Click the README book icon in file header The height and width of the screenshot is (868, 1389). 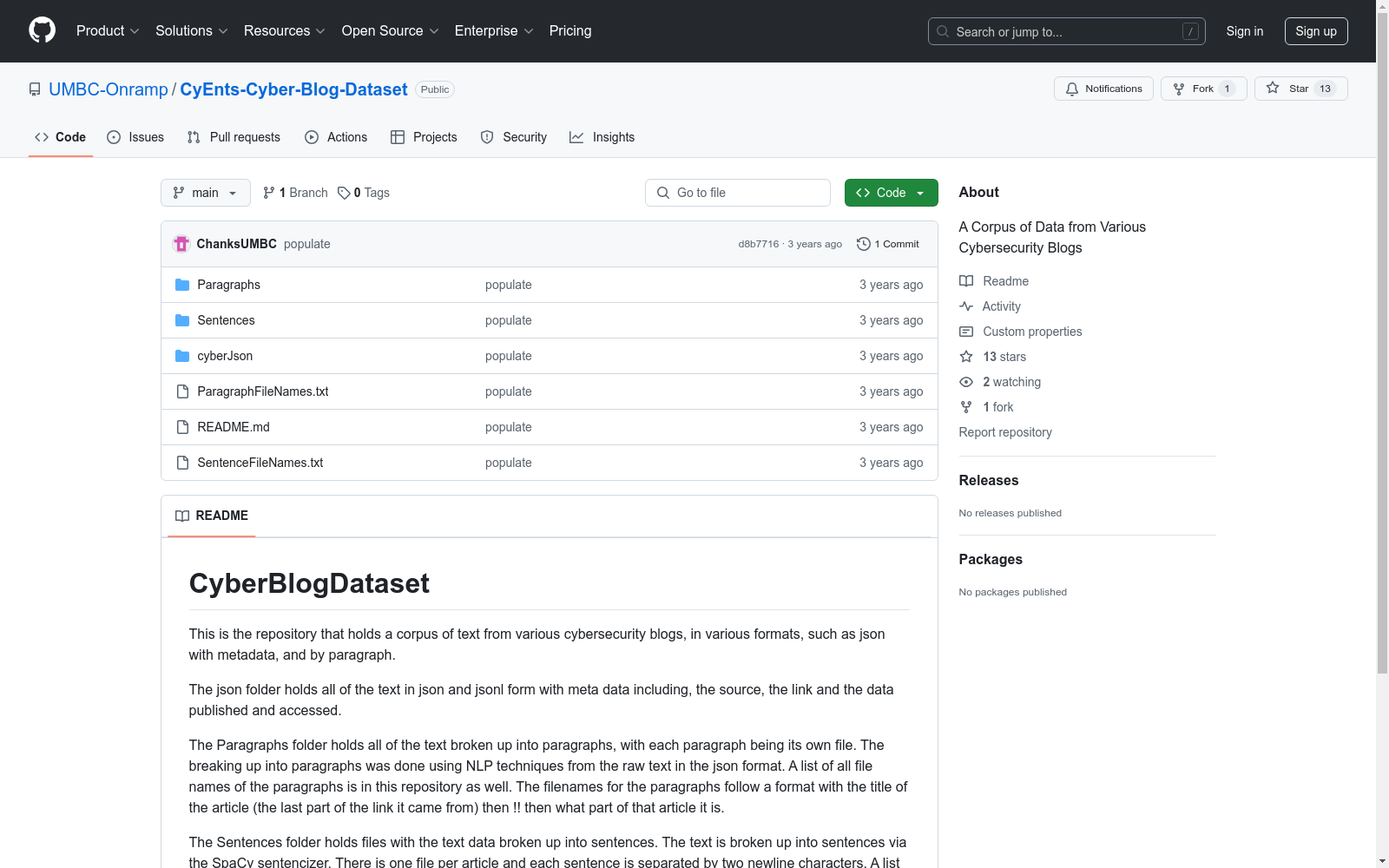(x=182, y=516)
